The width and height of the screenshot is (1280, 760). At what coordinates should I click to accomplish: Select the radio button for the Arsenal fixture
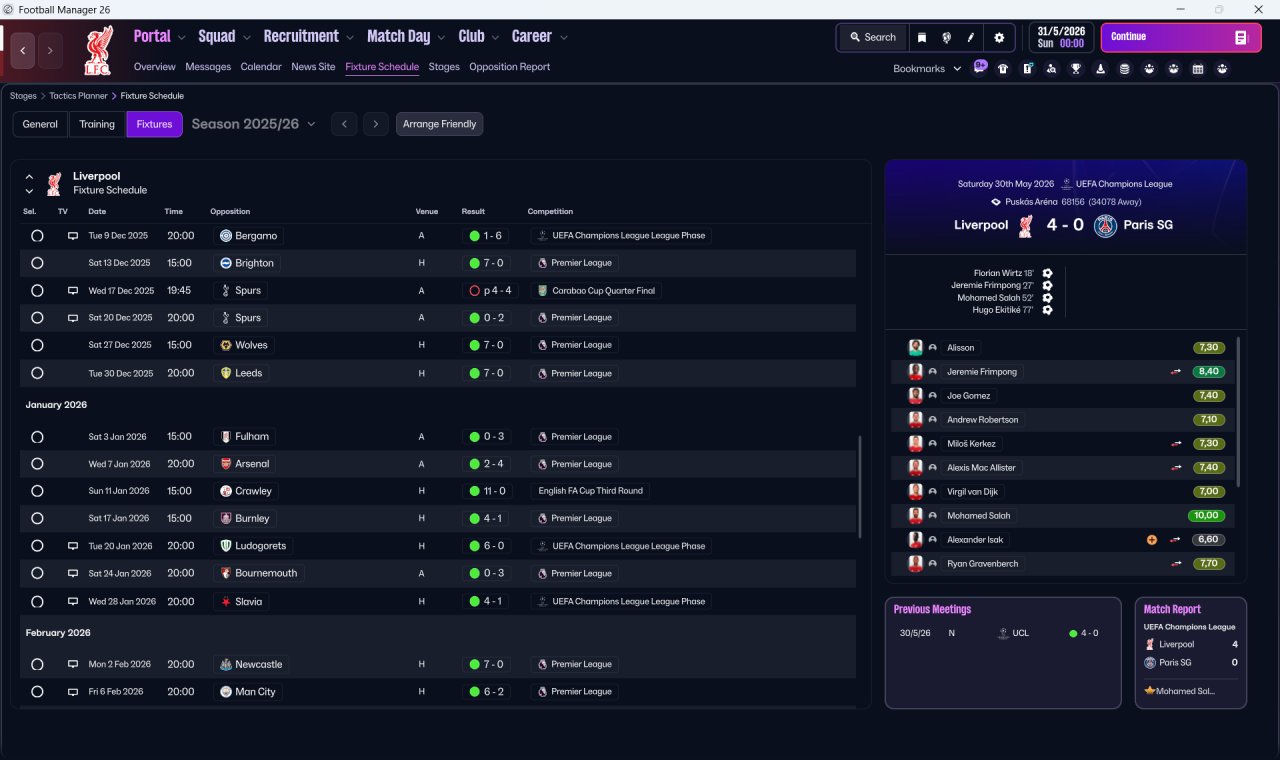coord(37,464)
